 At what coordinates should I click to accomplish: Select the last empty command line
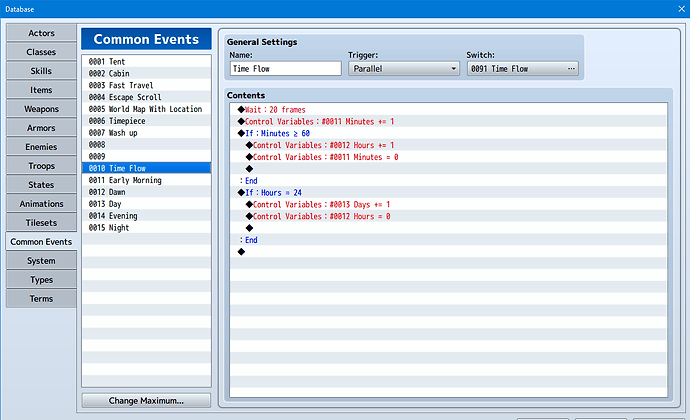448,252
